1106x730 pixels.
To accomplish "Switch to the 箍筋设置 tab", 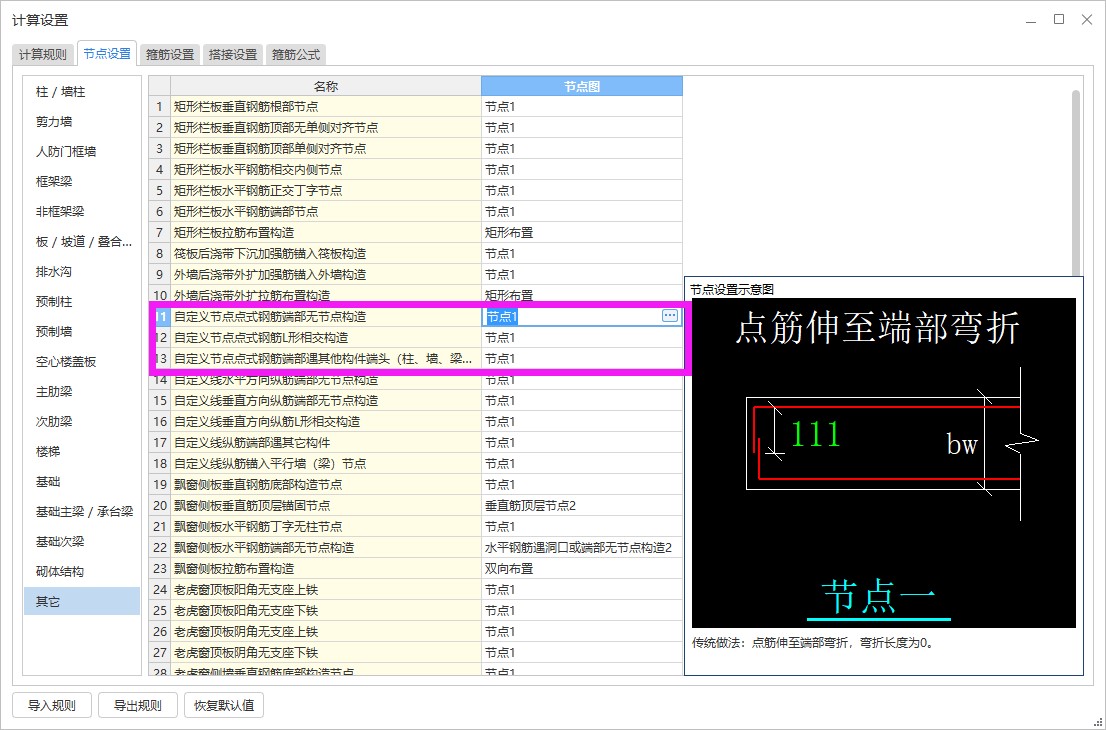I will [x=168, y=54].
